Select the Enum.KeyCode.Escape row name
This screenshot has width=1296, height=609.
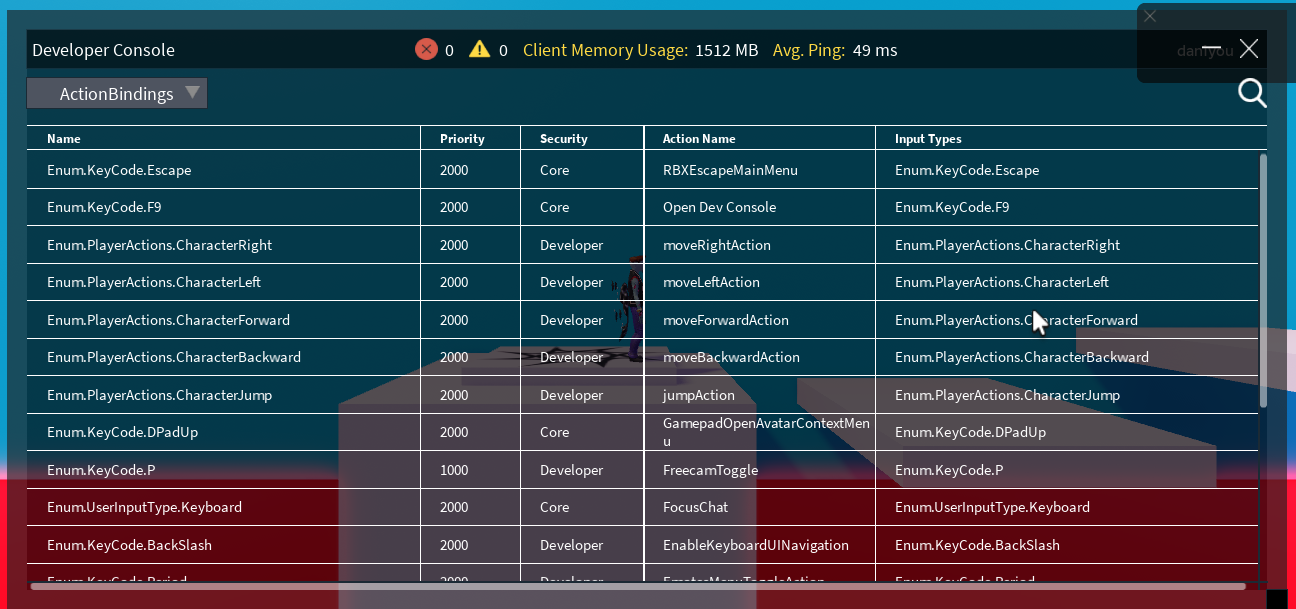coord(119,170)
